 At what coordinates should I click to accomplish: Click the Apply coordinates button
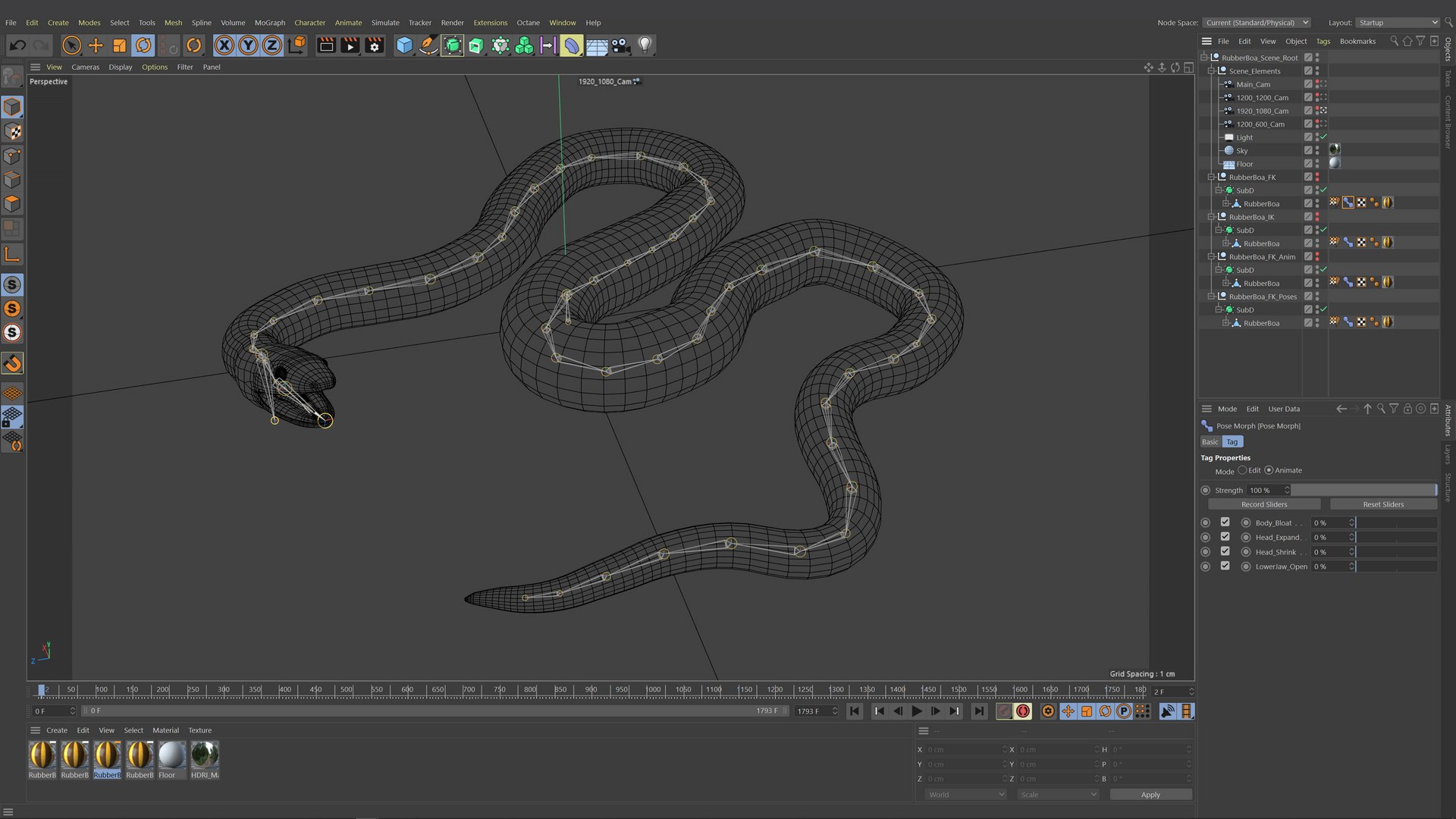coord(1150,795)
